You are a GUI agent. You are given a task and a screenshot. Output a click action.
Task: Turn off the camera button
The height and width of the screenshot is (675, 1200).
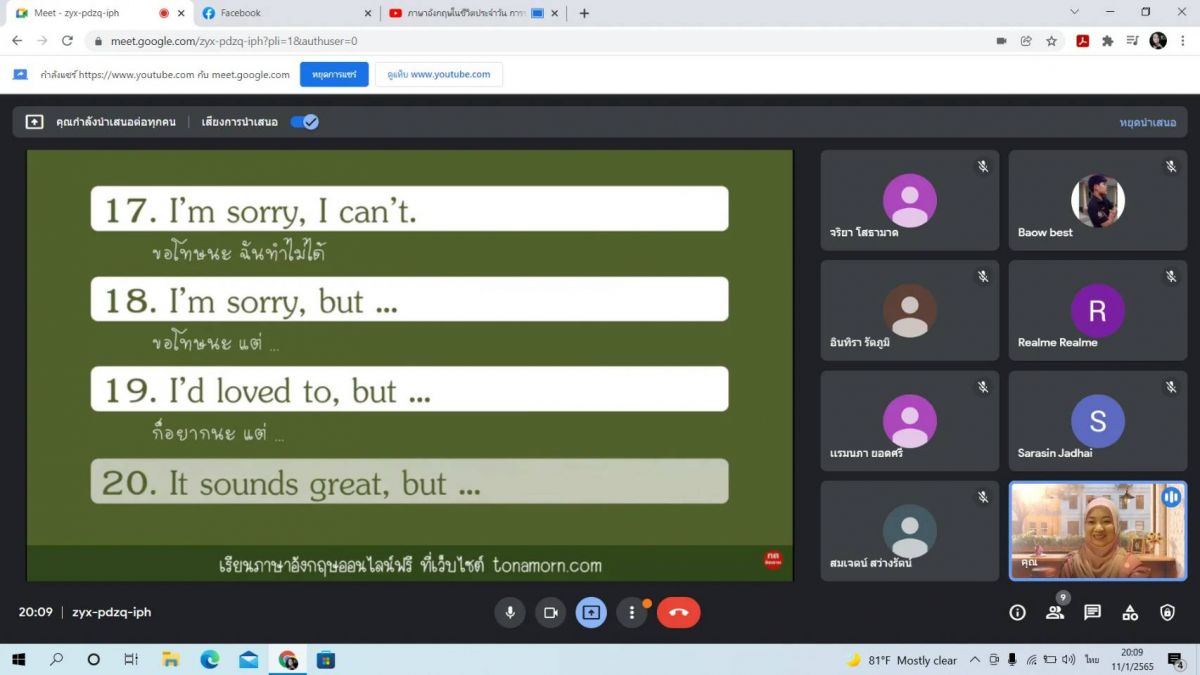coord(550,612)
